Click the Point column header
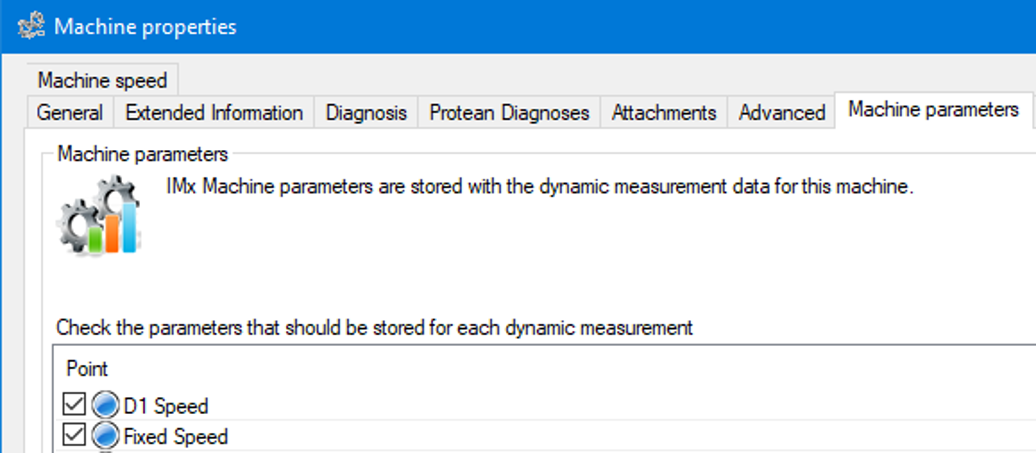 (x=88, y=369)
